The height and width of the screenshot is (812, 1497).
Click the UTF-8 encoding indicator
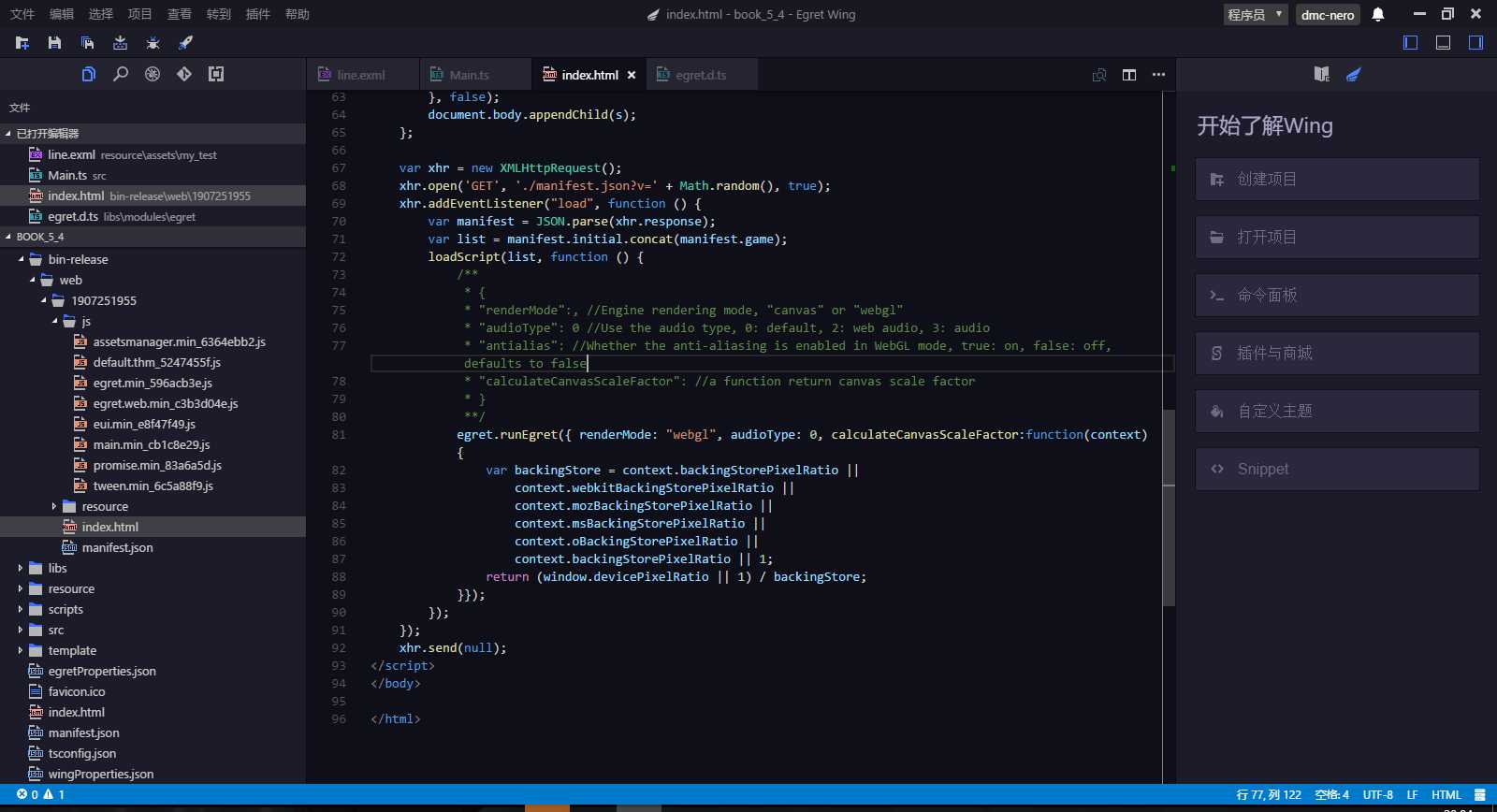click(1378, 795)
